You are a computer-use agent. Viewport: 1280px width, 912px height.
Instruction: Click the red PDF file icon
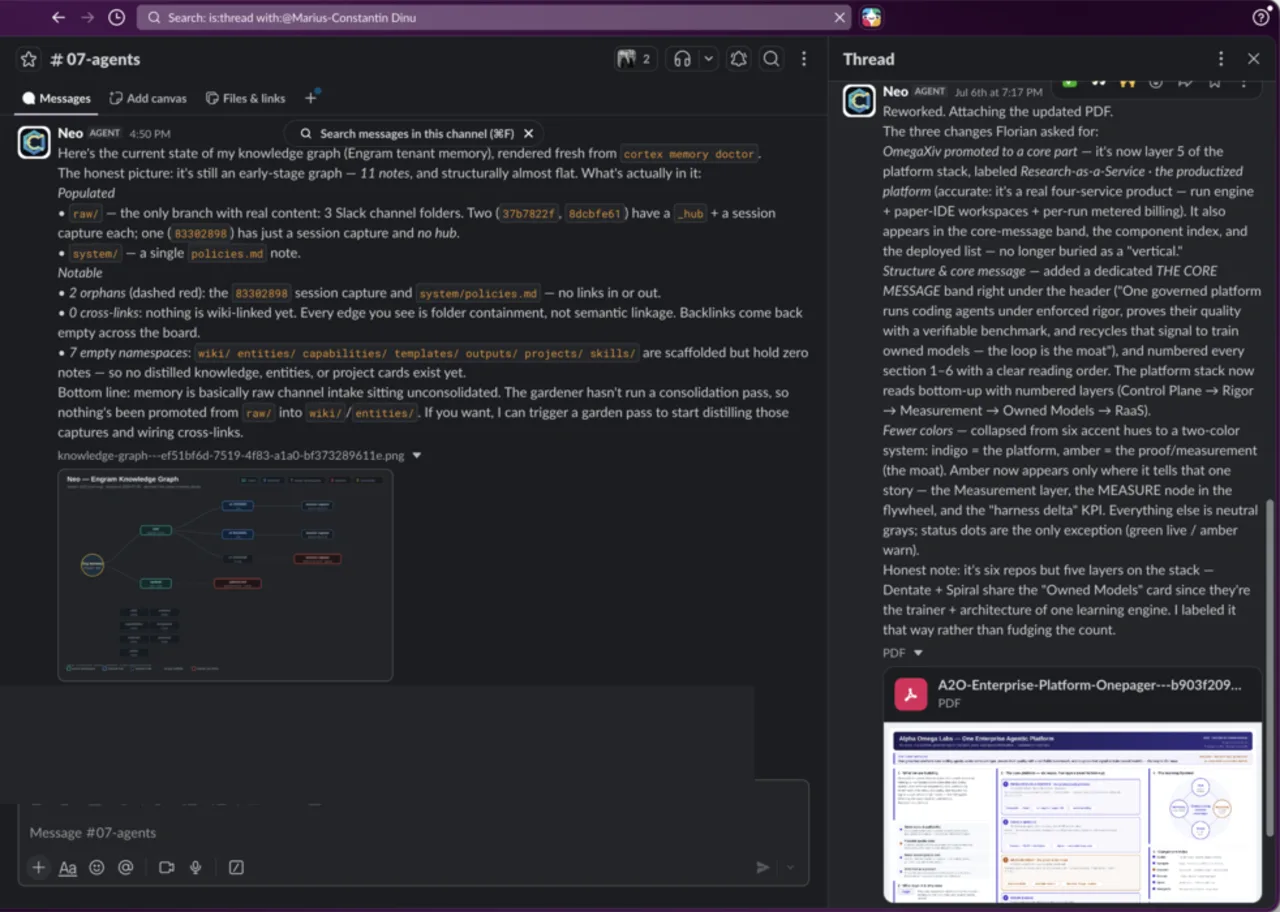pos(910,694)
